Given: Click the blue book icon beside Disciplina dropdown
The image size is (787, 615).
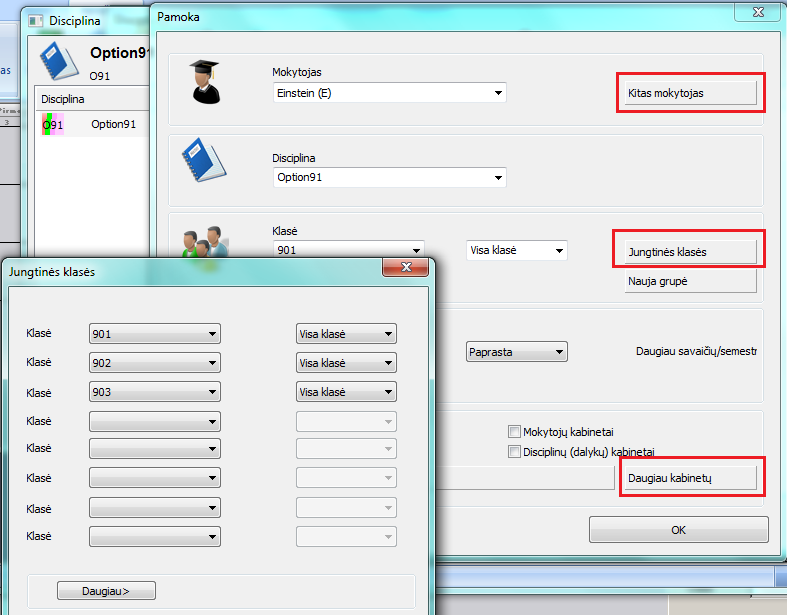Looking at the screenshot, I should (201, 161).
